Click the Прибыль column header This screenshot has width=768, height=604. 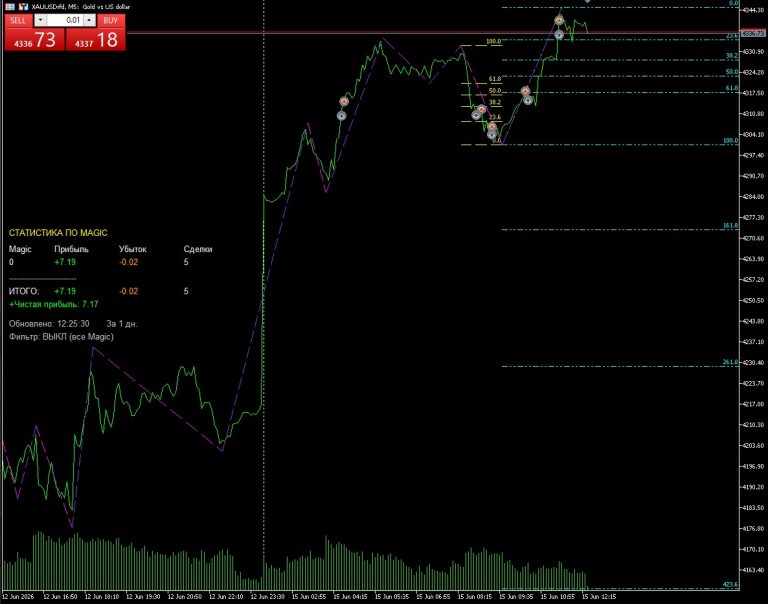point(72,249)
